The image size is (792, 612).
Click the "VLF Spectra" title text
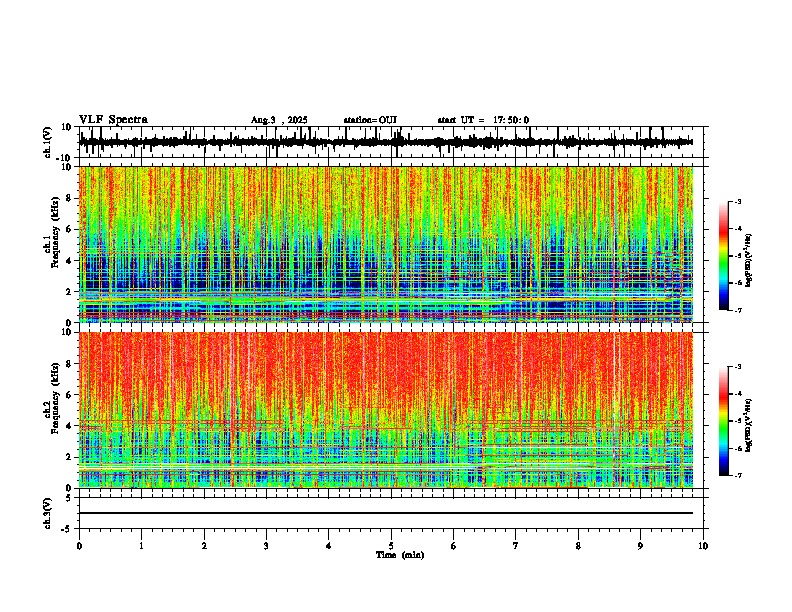(x=113, y=120)
